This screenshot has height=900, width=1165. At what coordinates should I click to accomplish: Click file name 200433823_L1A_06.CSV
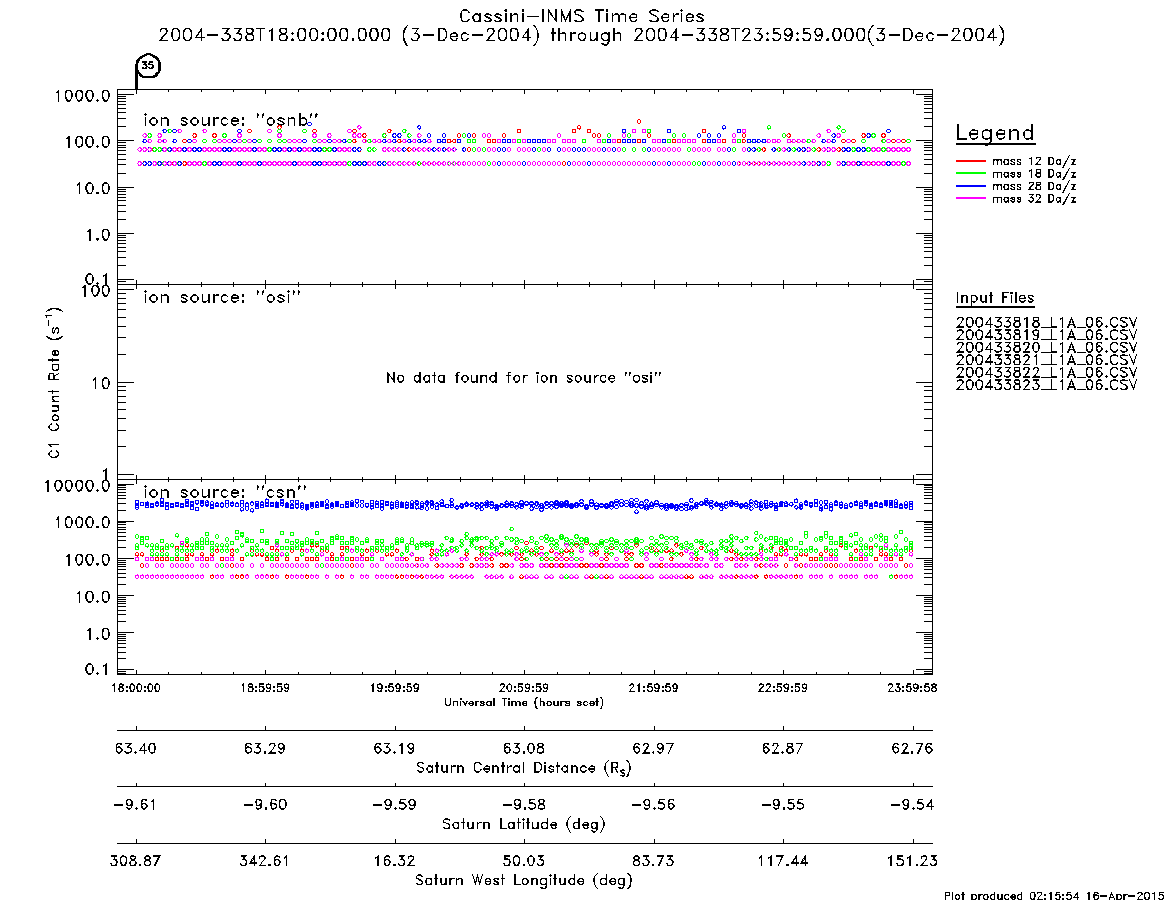tap(1046, 385)
